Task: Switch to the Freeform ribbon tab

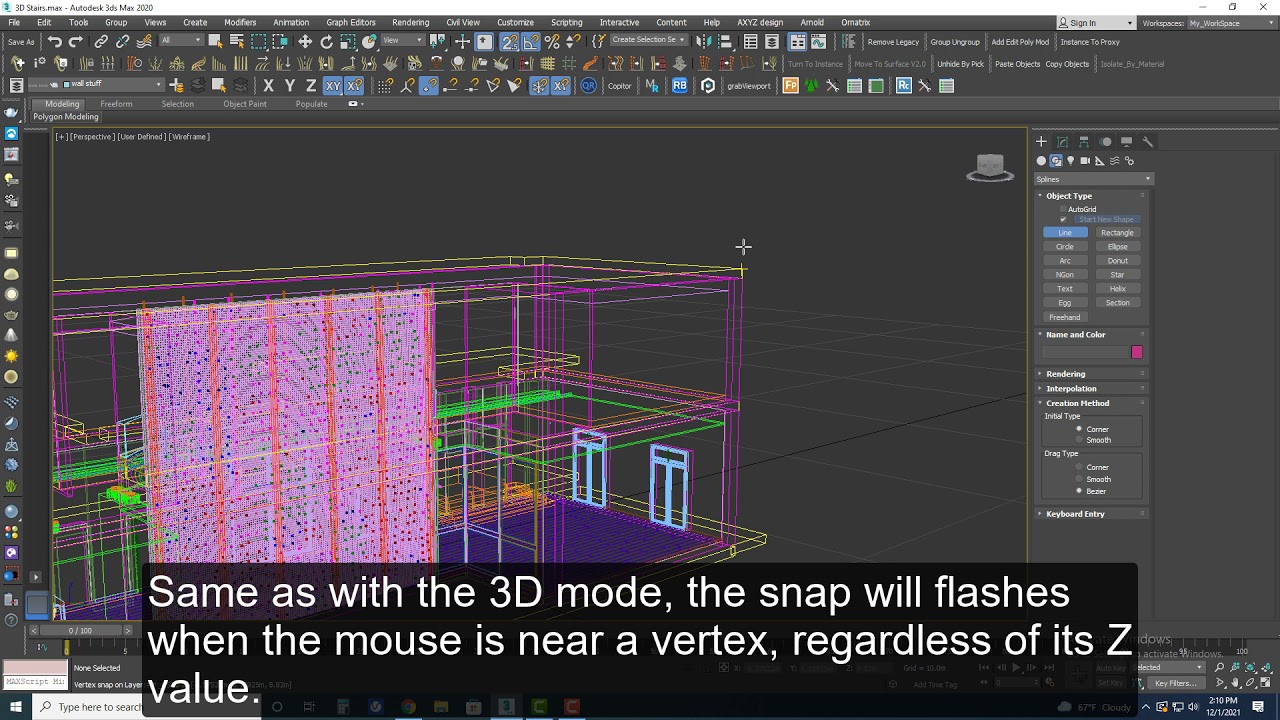Action: click(x=116, y=104)
